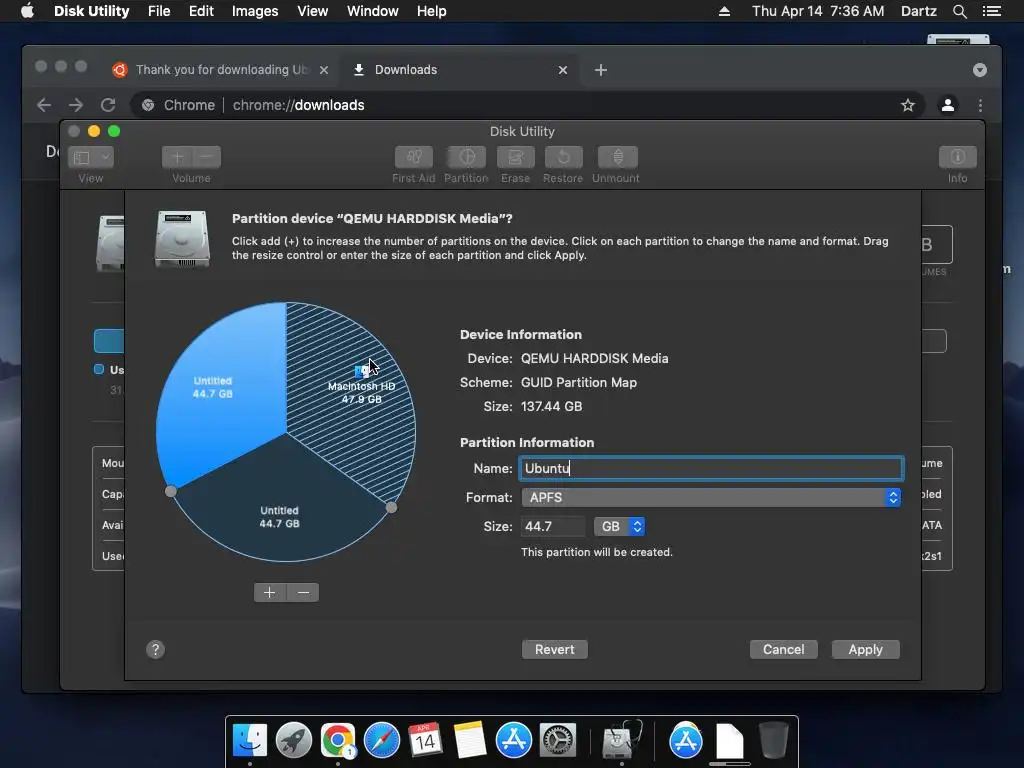1024x768 pixels.
Task: Bookmark page with Chrome star icon
Action: pos(908,105)
